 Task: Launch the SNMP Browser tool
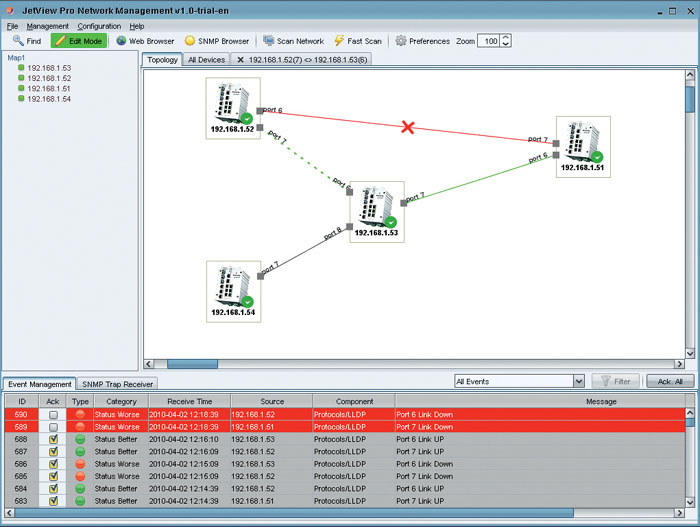point(190,41)
